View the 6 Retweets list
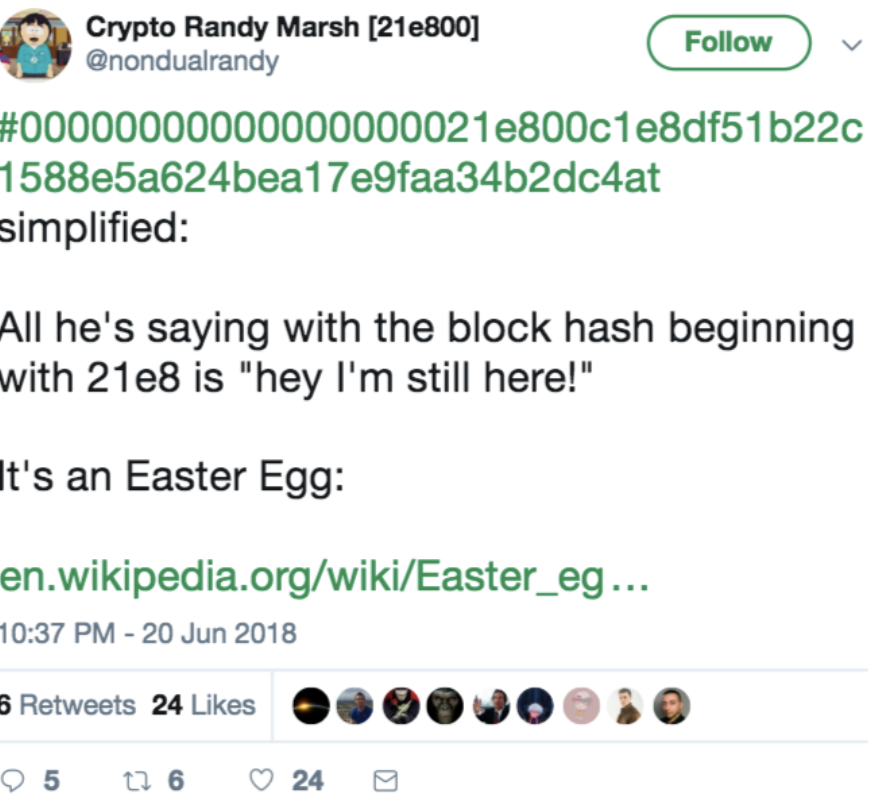Image resolution: width=886 pixels, height=802 pixels. point(68,705)
